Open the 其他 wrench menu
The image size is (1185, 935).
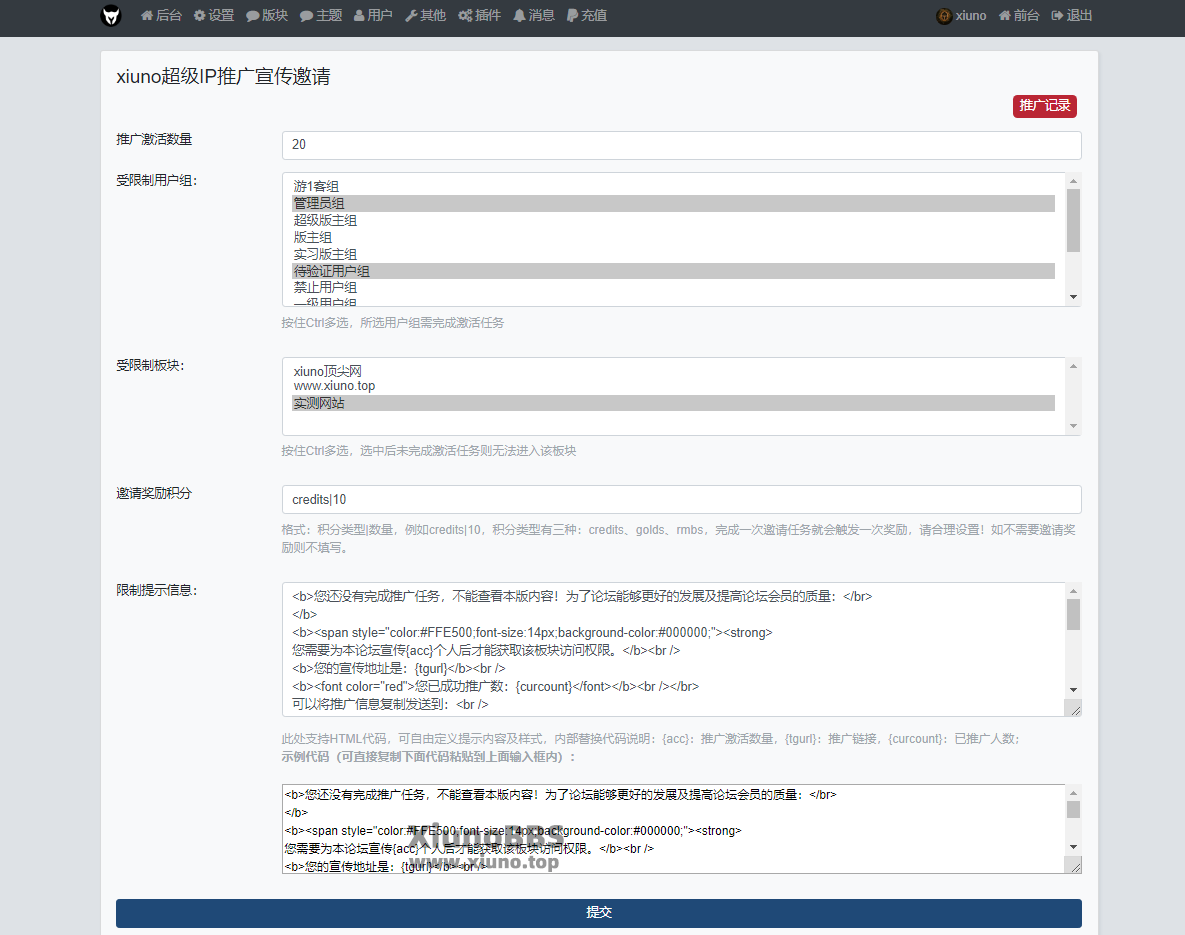(x=425, y=16)
